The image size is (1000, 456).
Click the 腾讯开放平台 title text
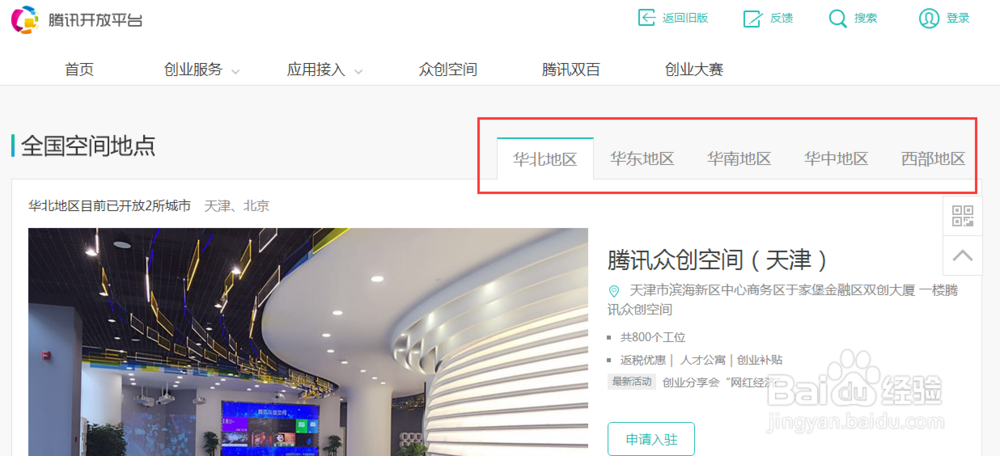tap(95, 20)
